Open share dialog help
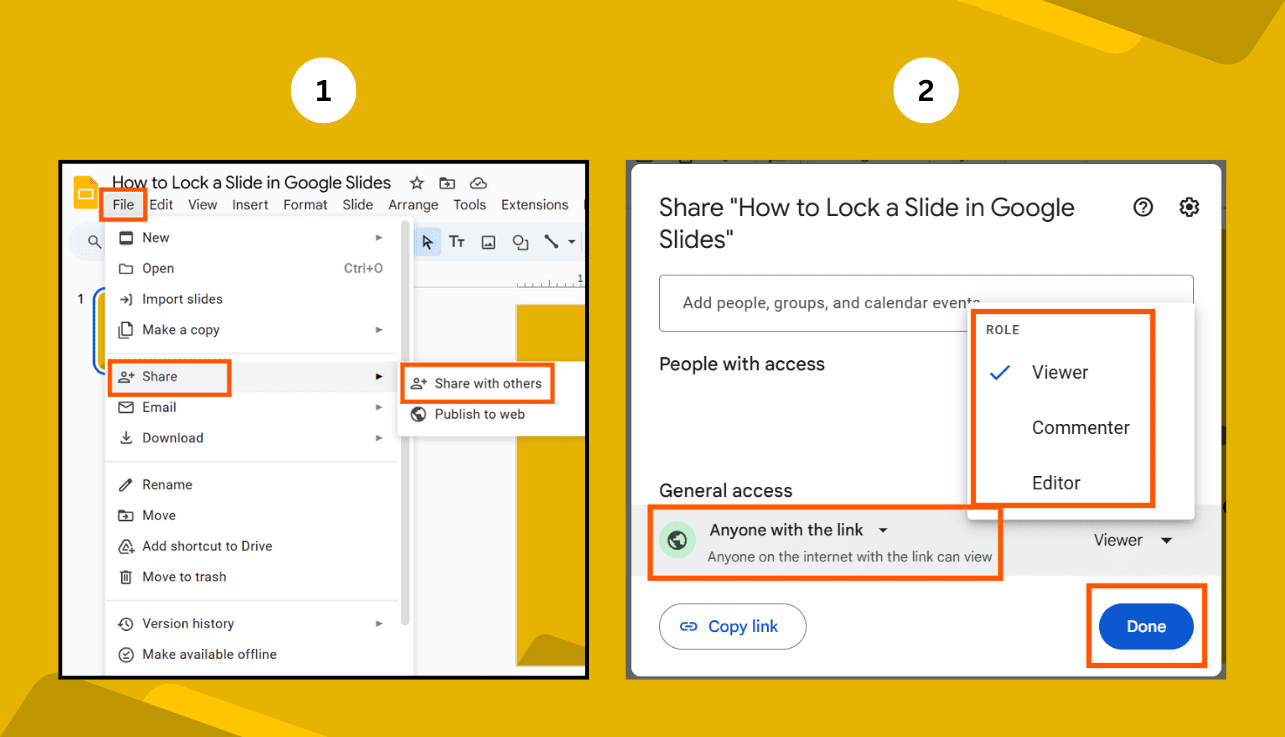The image size is (1285, 737). pos(1142,207)
